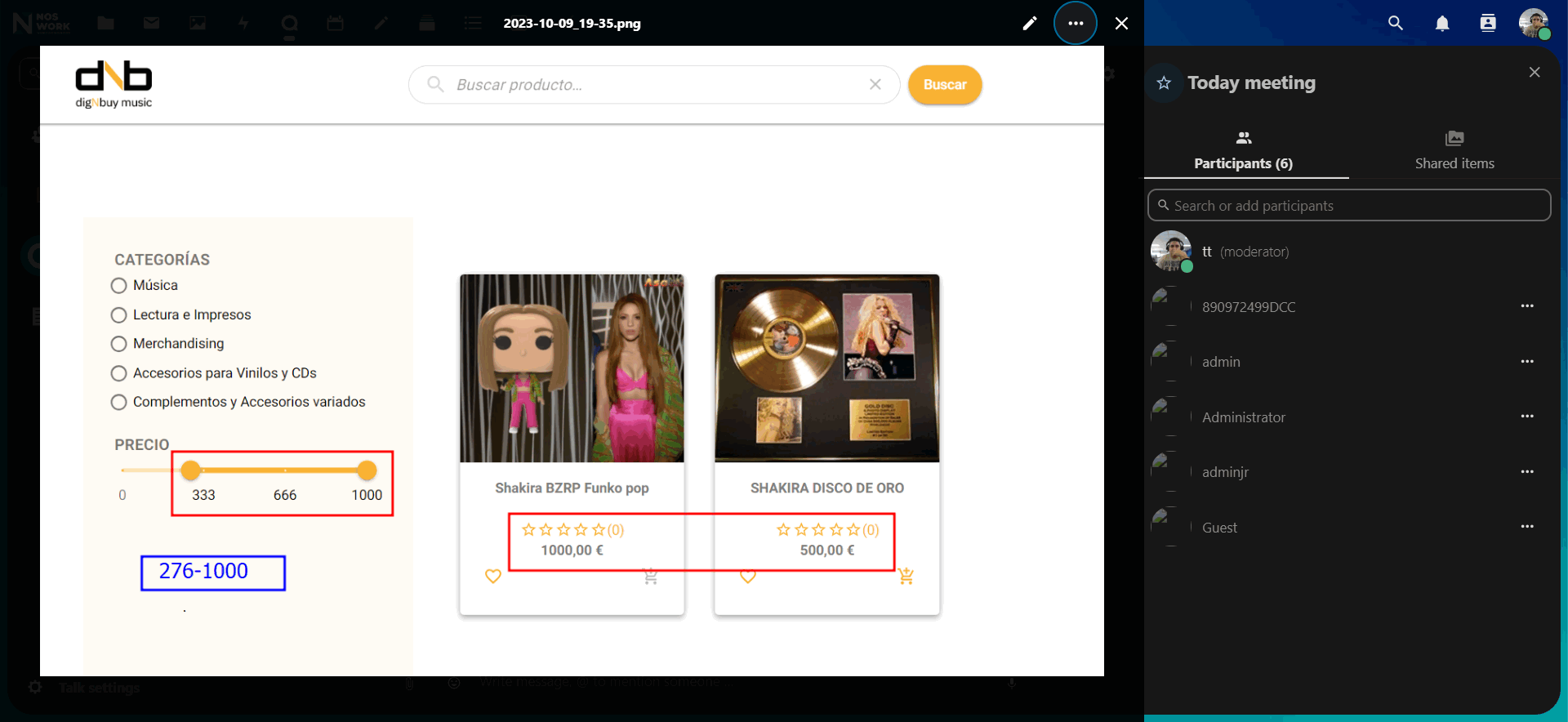Viewport: 1568px width, 722px height.
Task: Click the left price slider handle at 333
Action: (190, 470)
